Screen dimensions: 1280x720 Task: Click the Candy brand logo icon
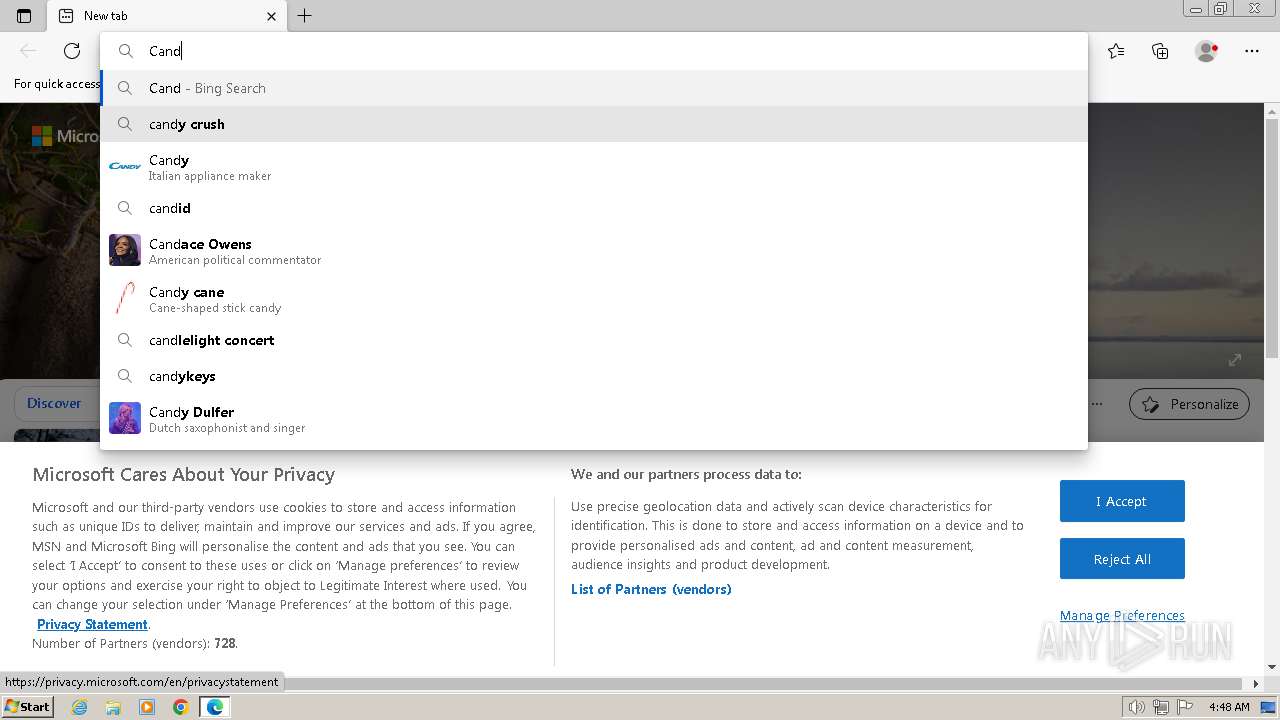point(125,166)
